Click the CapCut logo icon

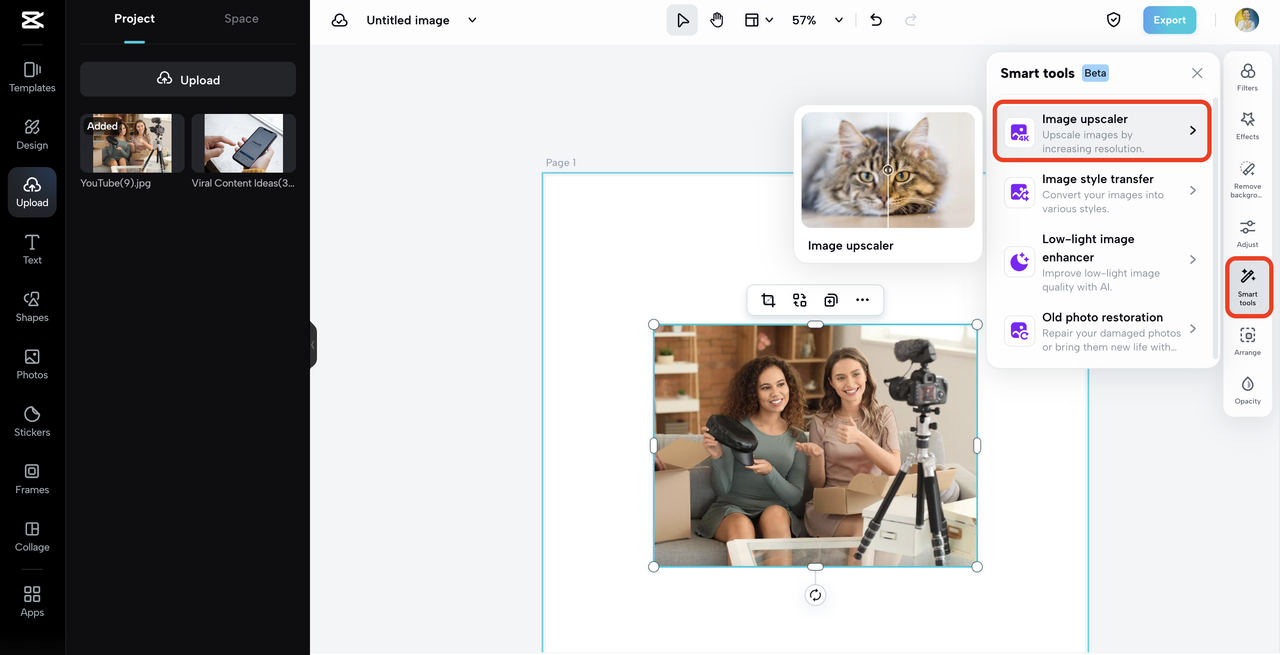(32, 21)
